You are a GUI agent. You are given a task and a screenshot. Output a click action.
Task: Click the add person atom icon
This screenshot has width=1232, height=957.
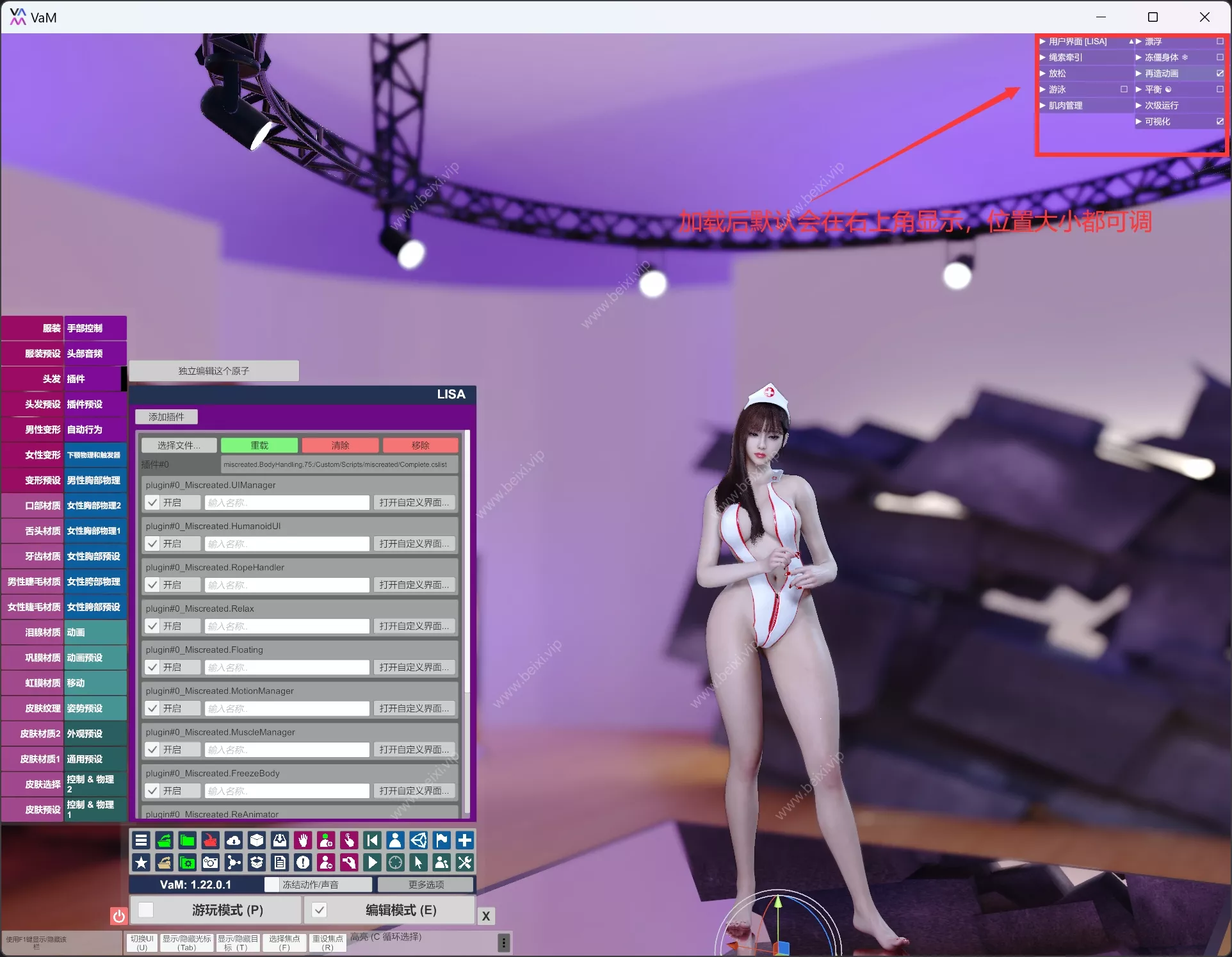click(326, 840)
